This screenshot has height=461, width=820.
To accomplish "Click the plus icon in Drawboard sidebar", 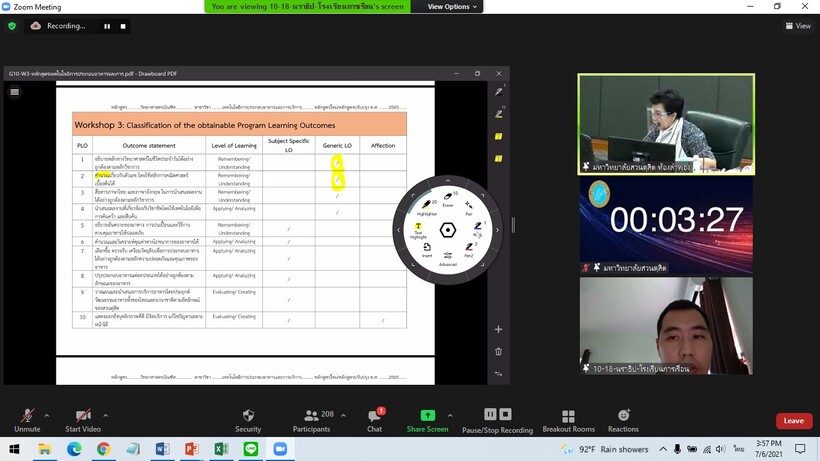I will pyautogui.click(x=498, y=329).
